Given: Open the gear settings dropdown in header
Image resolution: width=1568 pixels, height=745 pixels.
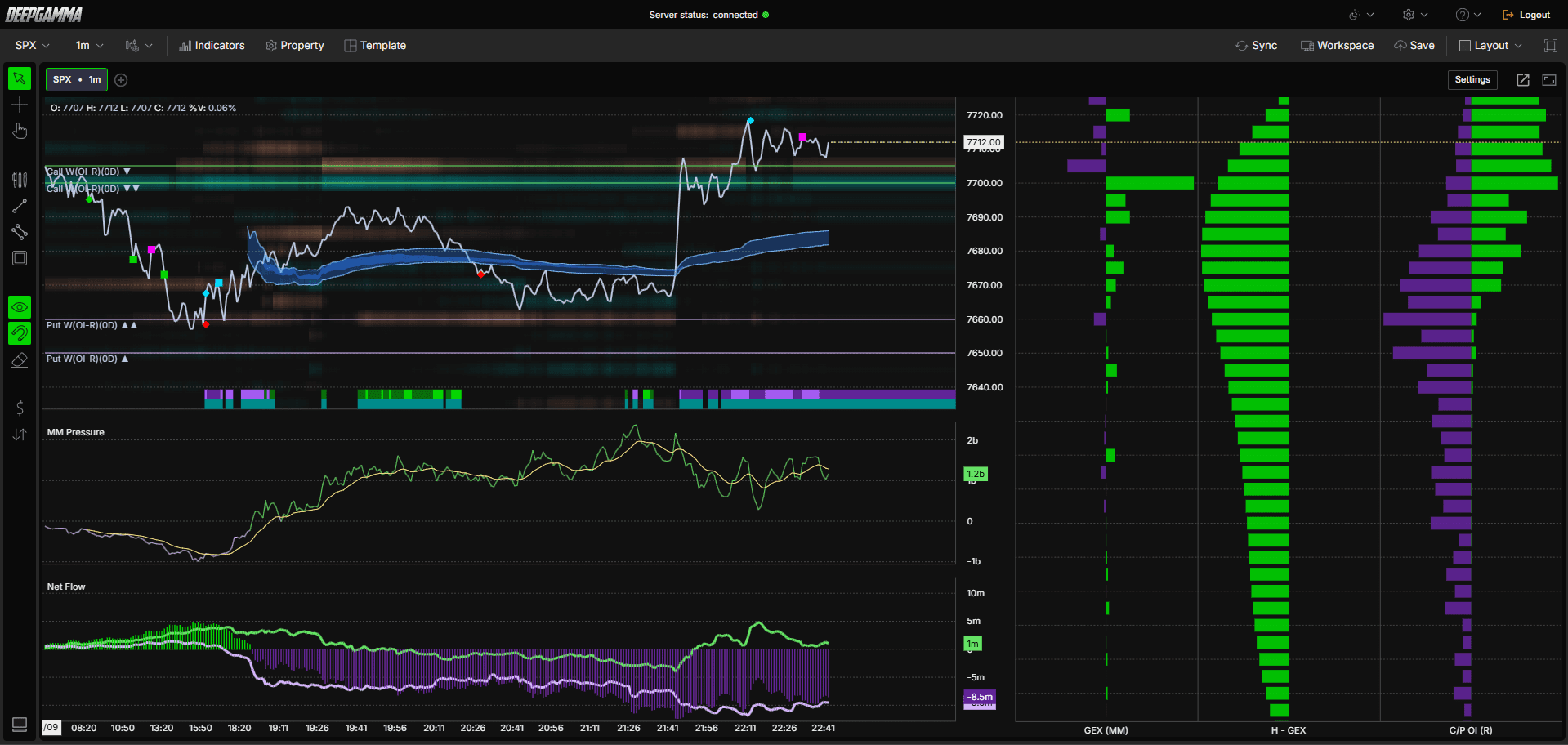Looking at the screenshot, I should tap(1415, 15).
